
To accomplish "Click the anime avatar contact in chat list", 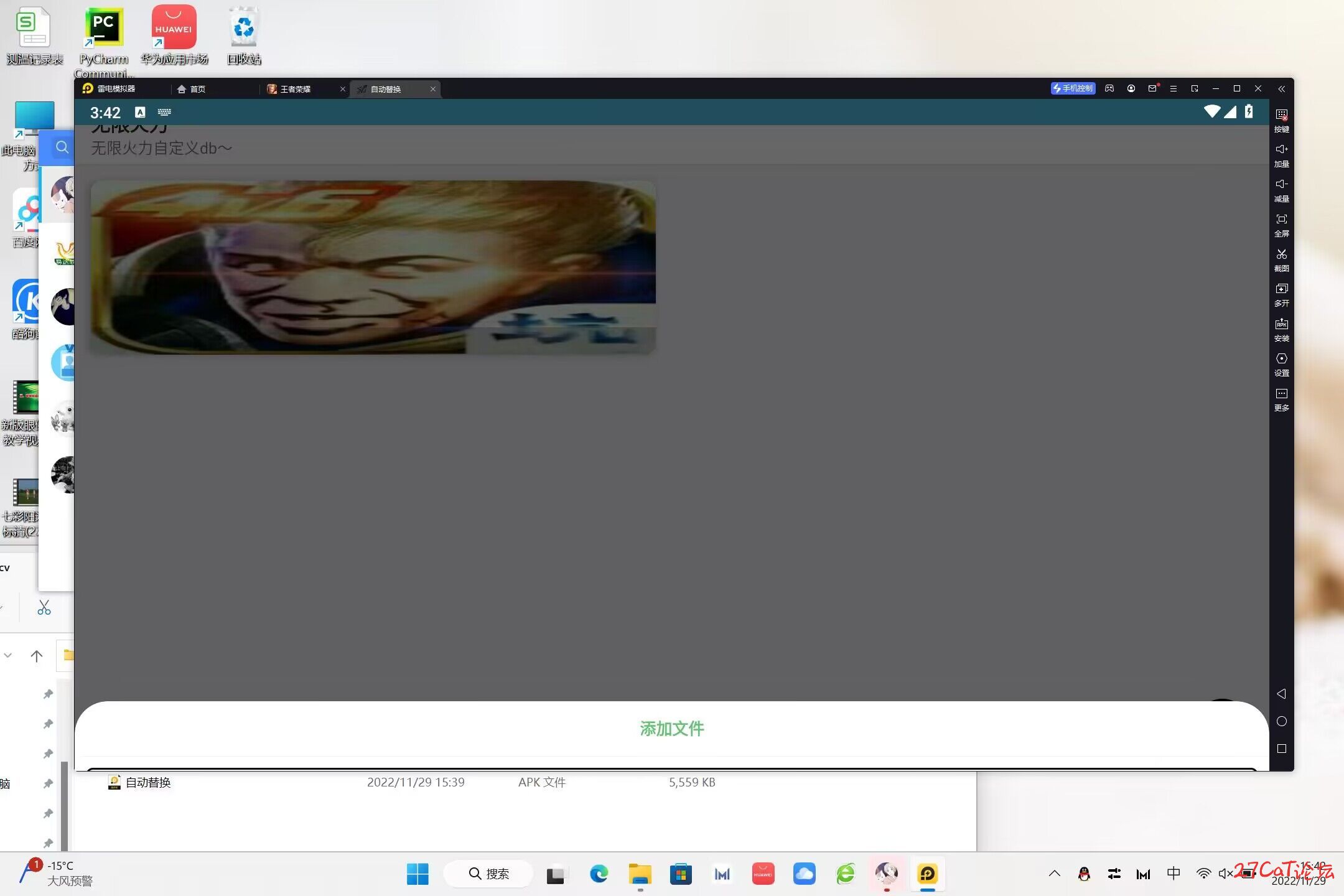I will [62, 194].
